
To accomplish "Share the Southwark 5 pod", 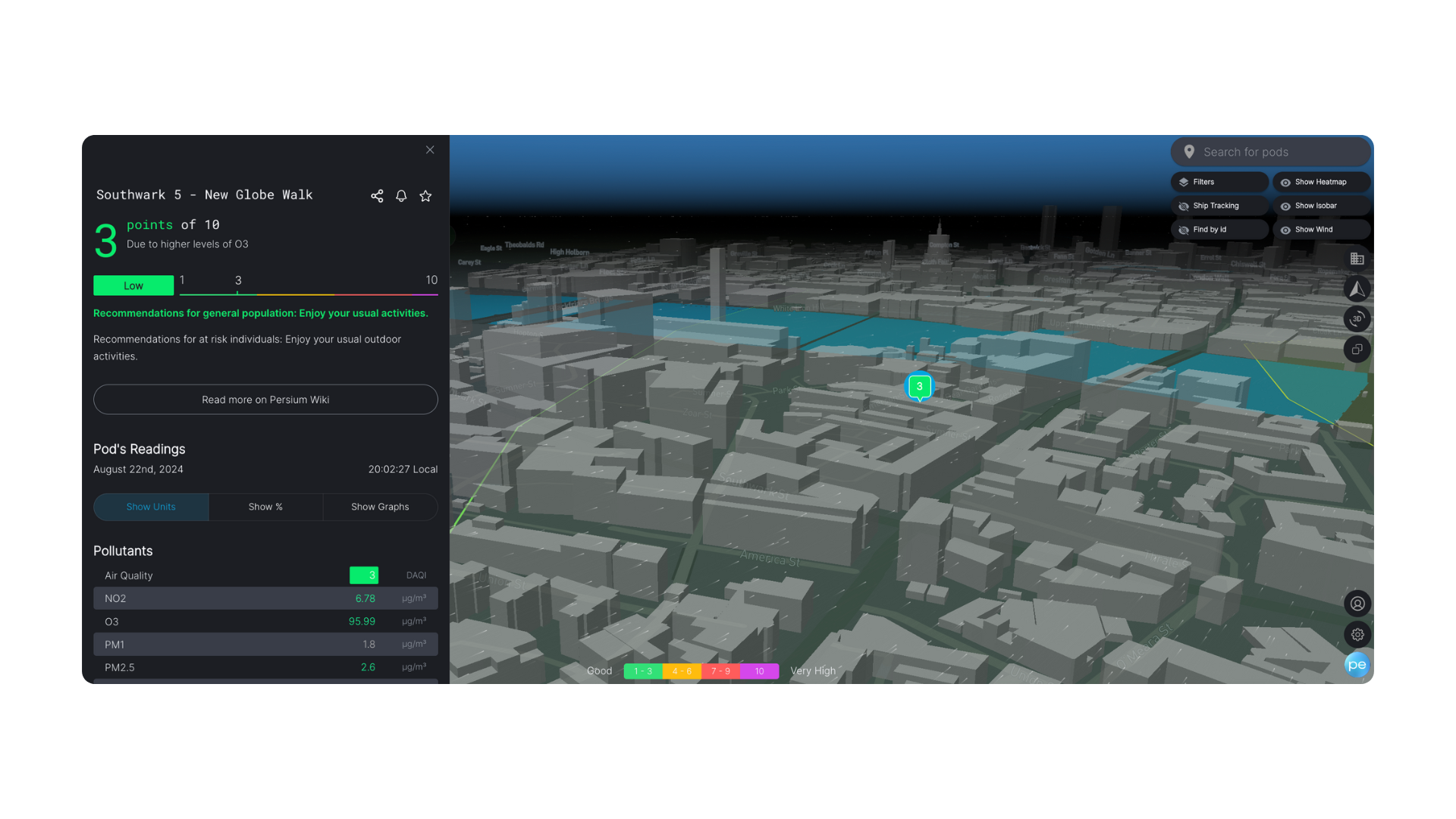I will tap(377, 196).
